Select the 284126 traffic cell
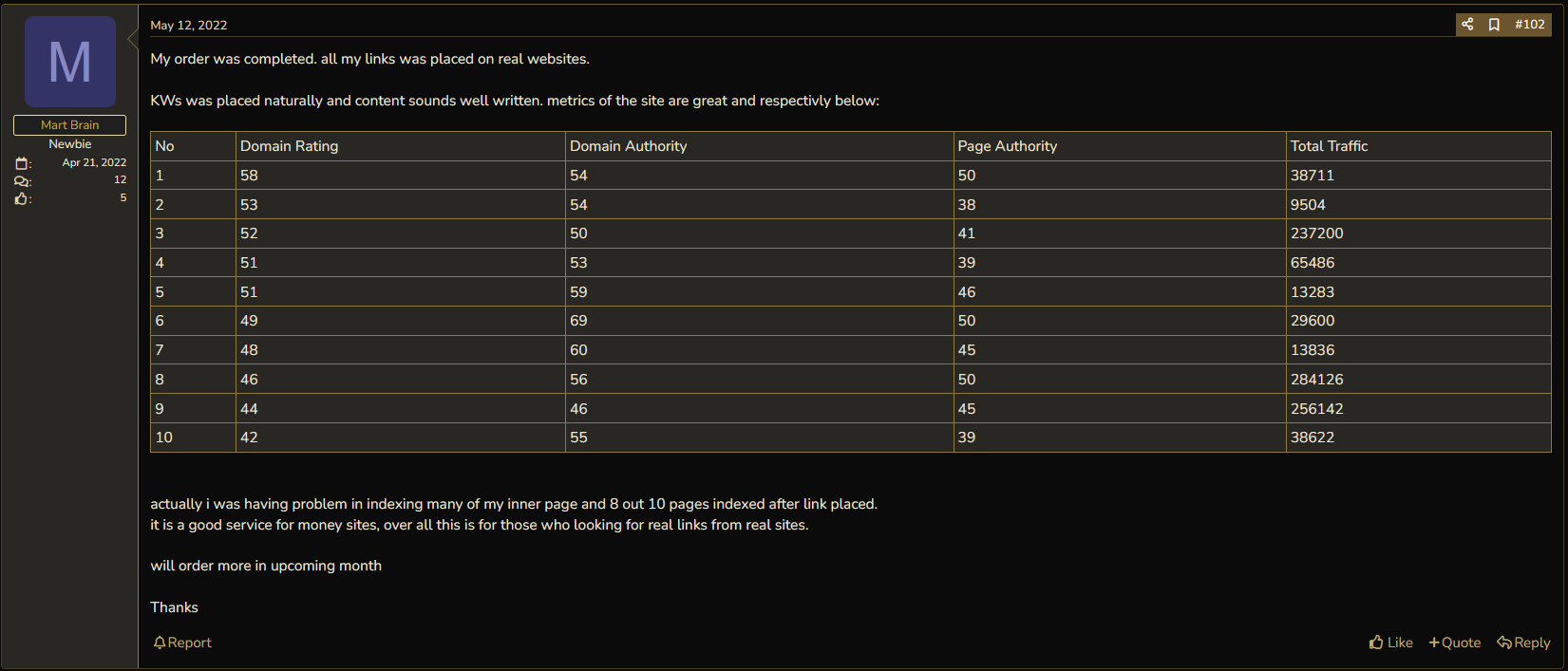Image resolution: width=1568 pixels, height=671 pixels. pos(1418,380)
